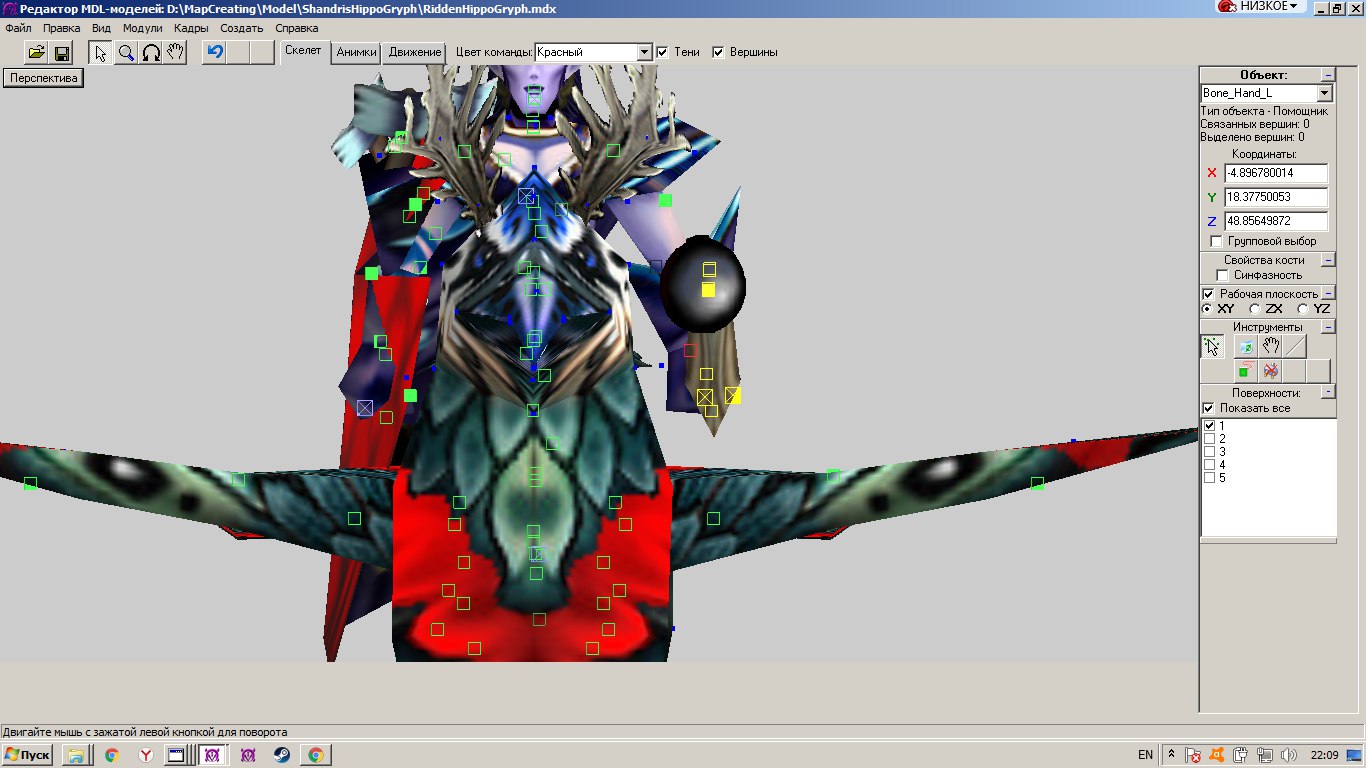The height and width of the screenshot is (768, 1366).
Task: Select the bone pick tool in Инструменты
Action: 1213,346
